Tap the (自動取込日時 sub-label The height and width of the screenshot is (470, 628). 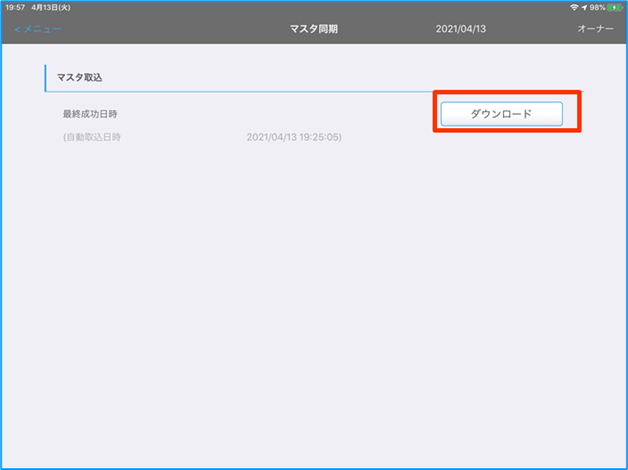pos(92,136)
